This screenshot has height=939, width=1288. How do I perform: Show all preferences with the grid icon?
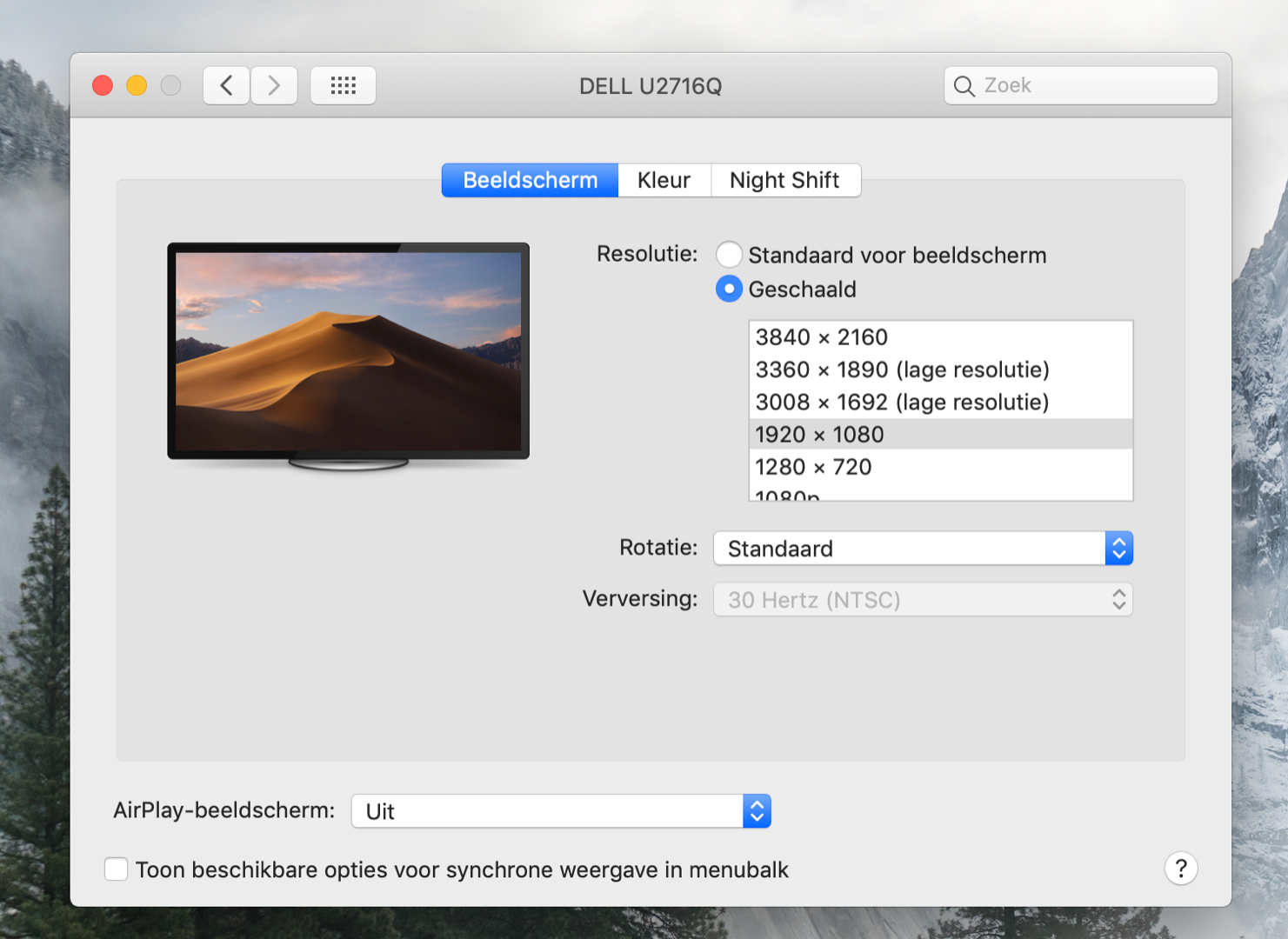[x=344, y=85]
